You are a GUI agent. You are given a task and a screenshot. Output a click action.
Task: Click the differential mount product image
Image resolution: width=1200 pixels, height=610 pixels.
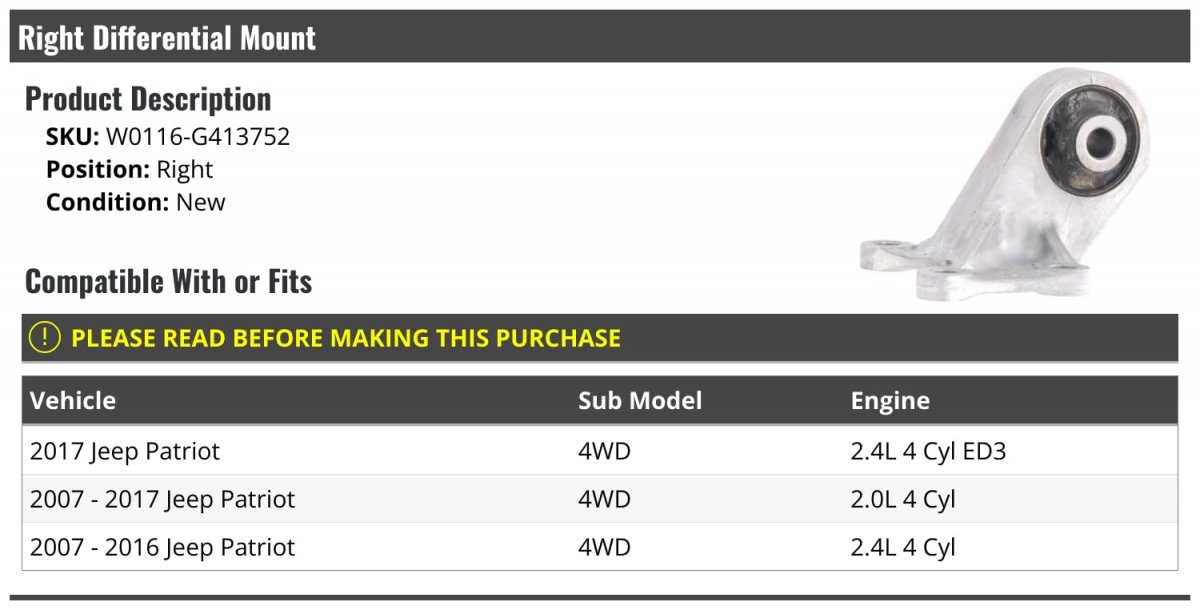(x=1007, y=185)
